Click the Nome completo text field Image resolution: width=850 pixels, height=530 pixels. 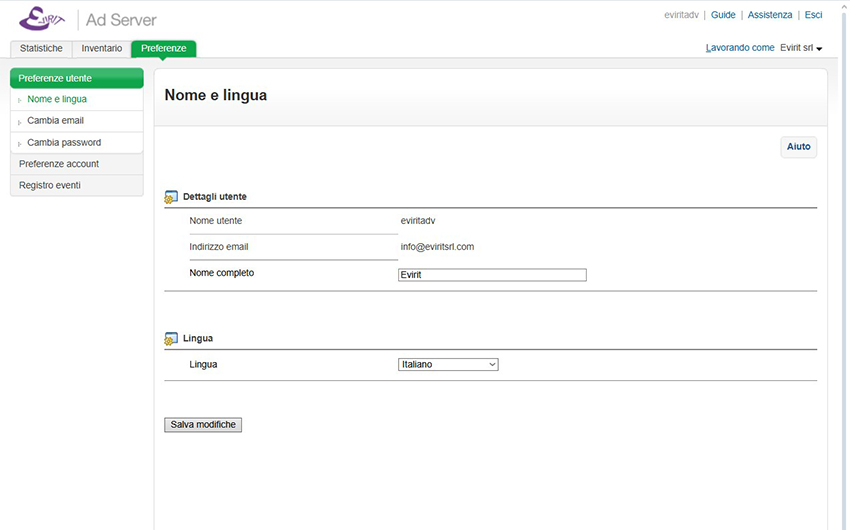[x=492, y=275]
